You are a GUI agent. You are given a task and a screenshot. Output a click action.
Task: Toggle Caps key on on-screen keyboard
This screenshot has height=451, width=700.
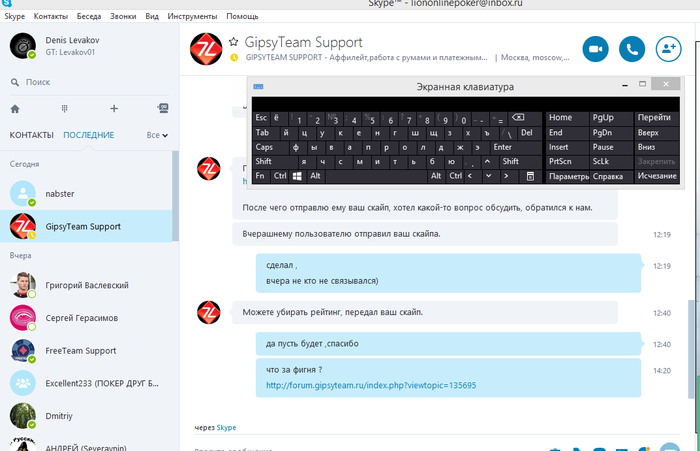(271, 147)
